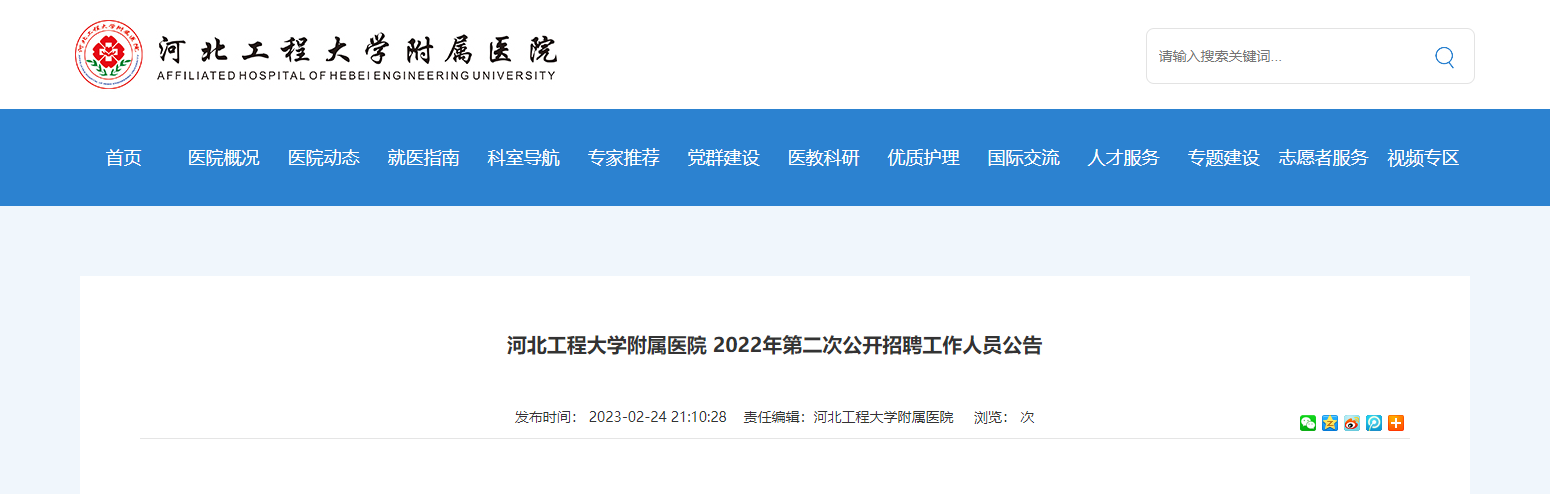Open more share options plus icon

pyautogui.click(x=1396, y=423)
